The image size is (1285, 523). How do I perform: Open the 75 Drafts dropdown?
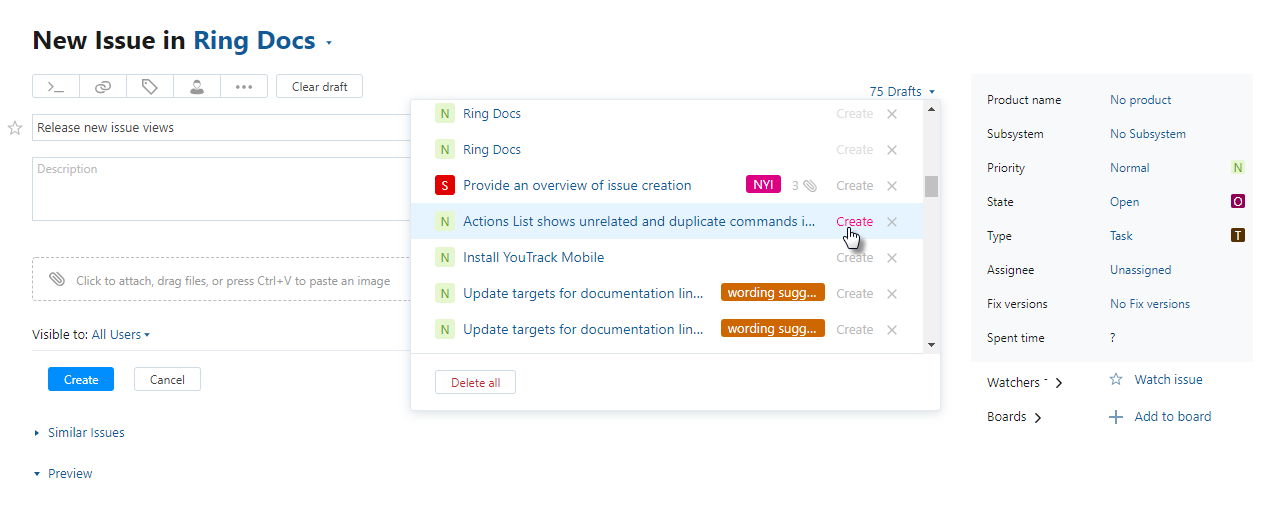[902, 91]
